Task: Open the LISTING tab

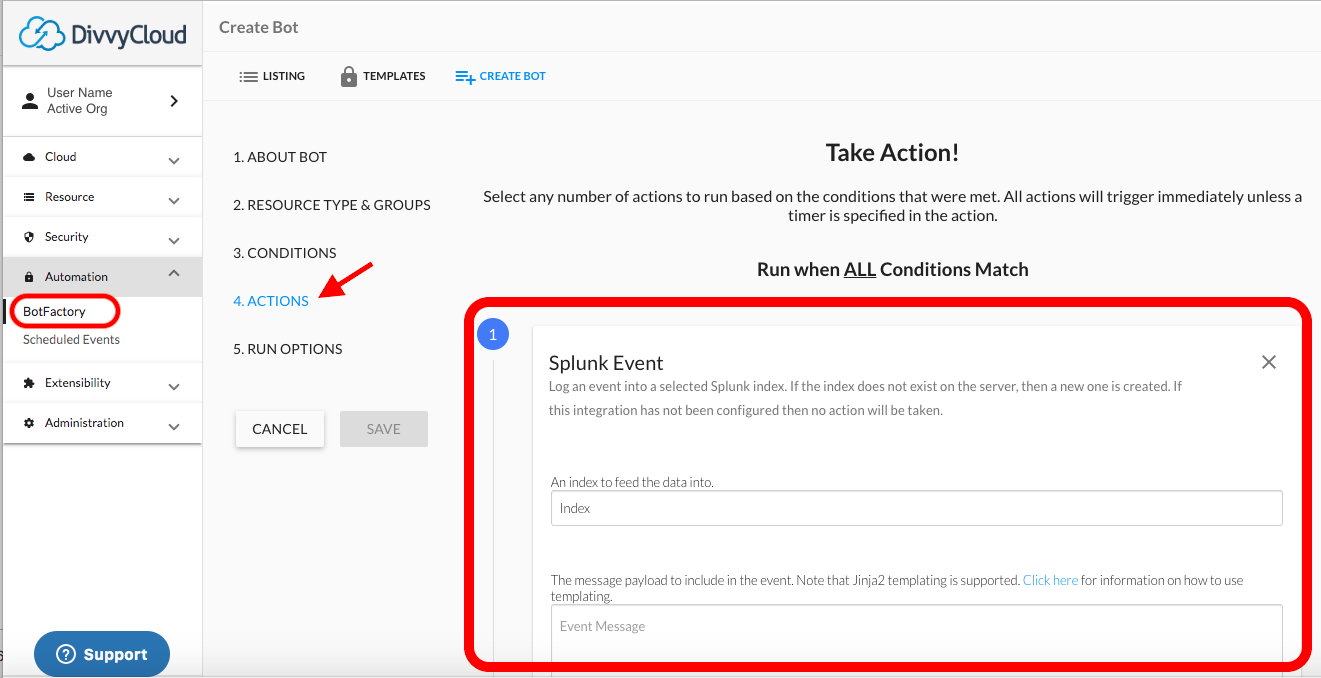Action: [x=272, y=76]
